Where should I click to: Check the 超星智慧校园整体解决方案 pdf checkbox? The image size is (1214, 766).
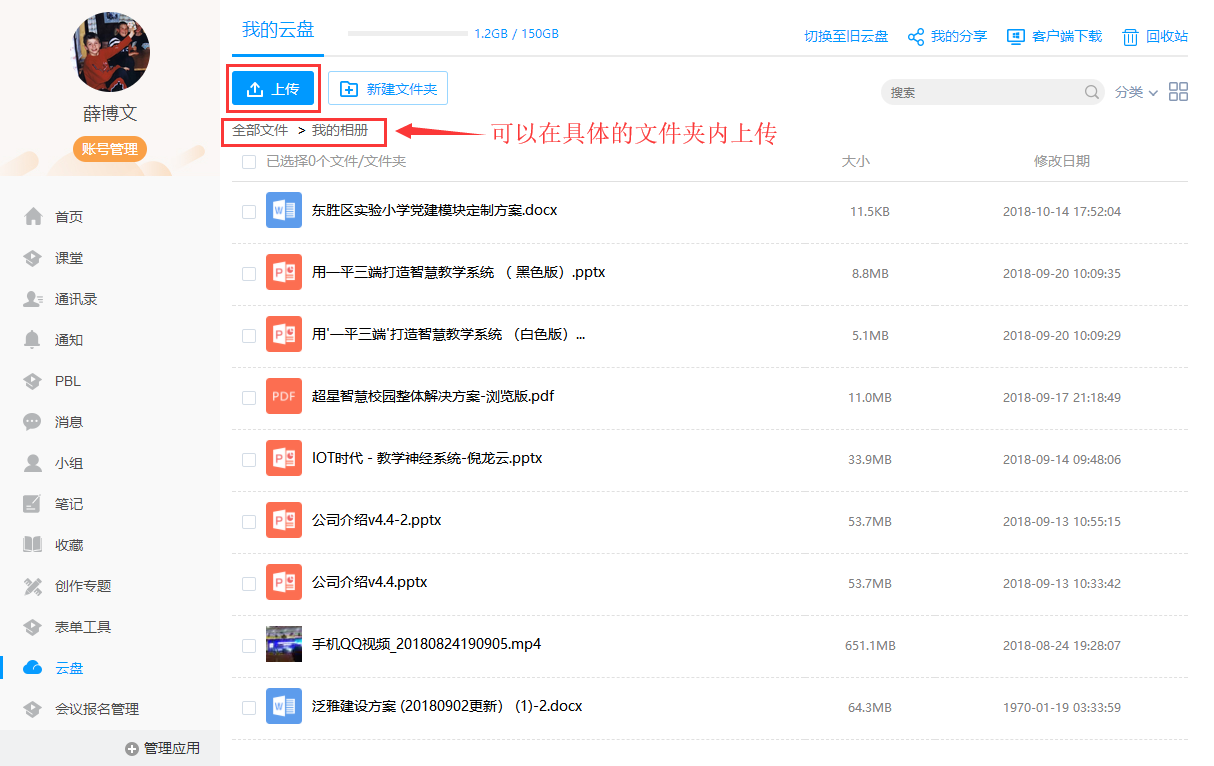[249, 398]
